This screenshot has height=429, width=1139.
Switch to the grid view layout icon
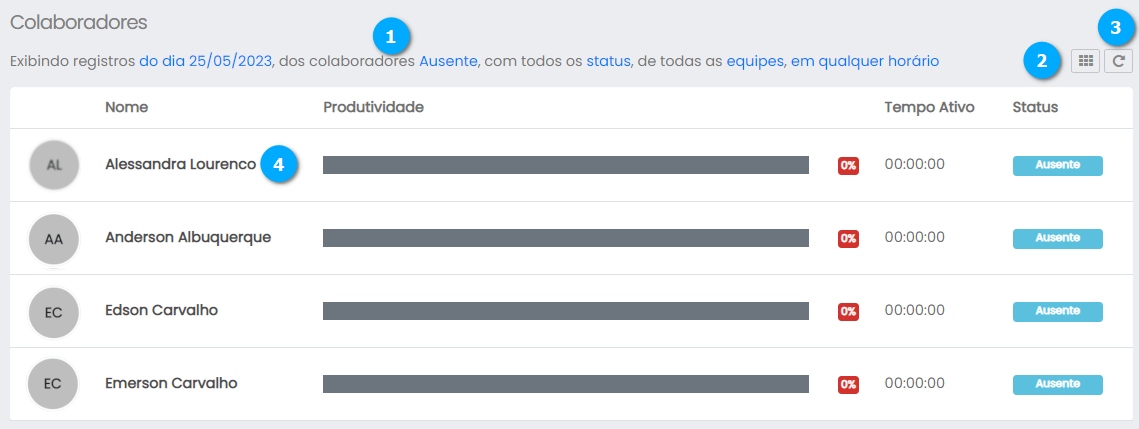click(1085, 61)
